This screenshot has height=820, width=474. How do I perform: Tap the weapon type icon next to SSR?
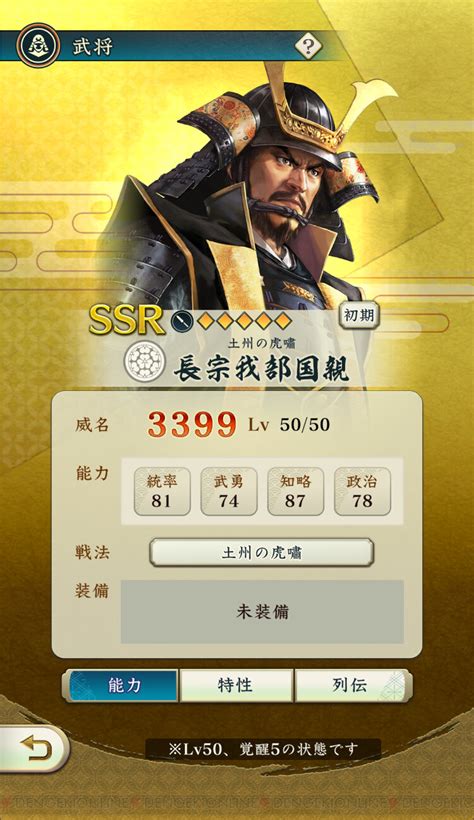(180, 320)
